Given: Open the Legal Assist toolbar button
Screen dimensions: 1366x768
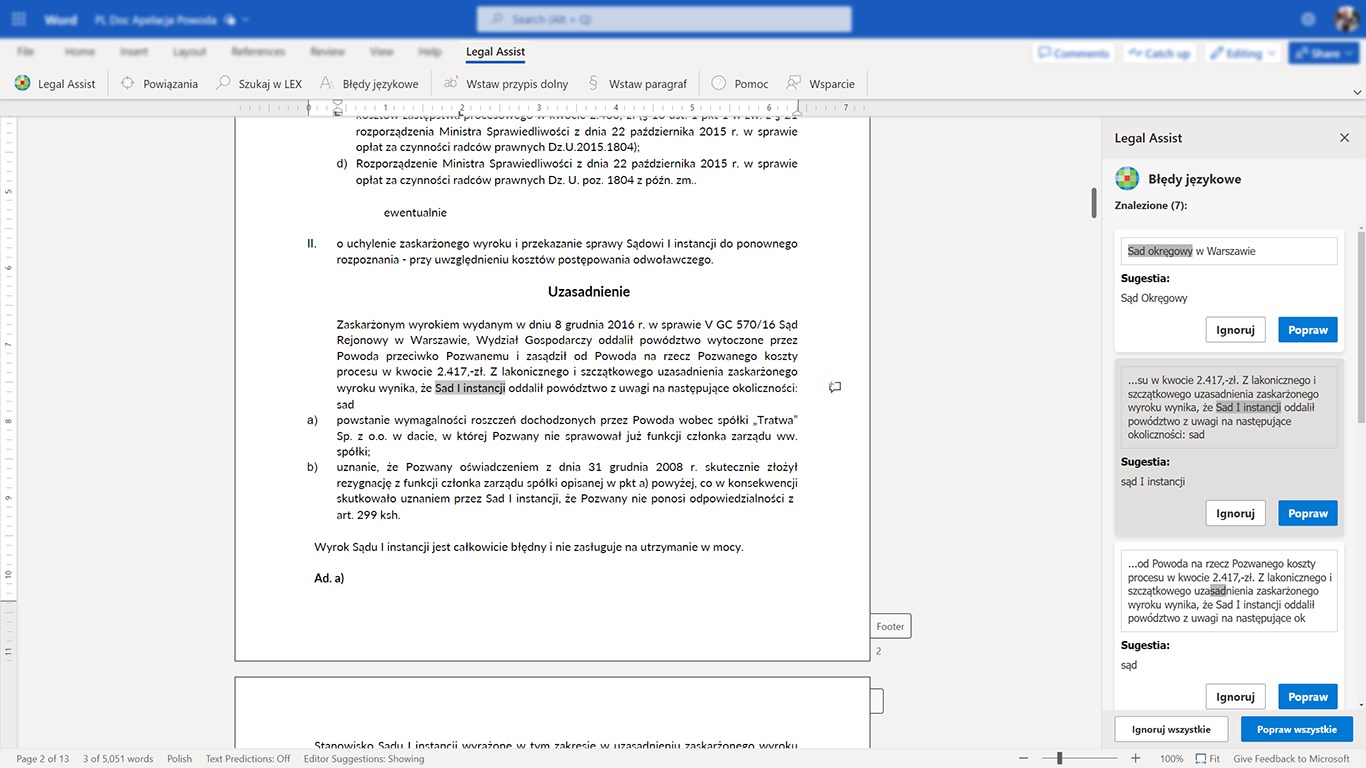Looking at the screenshot, I should pos(55,84).
